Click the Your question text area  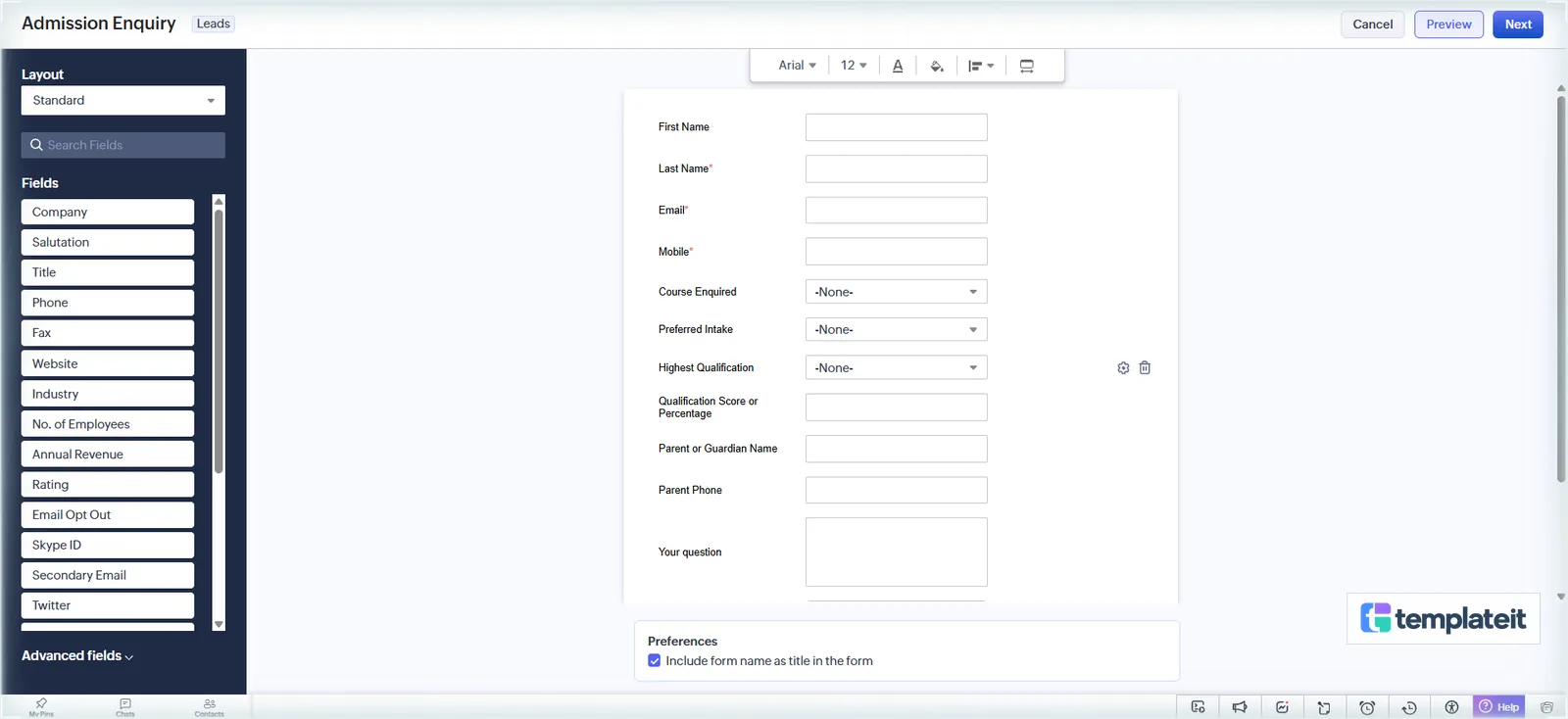(x=897, y=552)
